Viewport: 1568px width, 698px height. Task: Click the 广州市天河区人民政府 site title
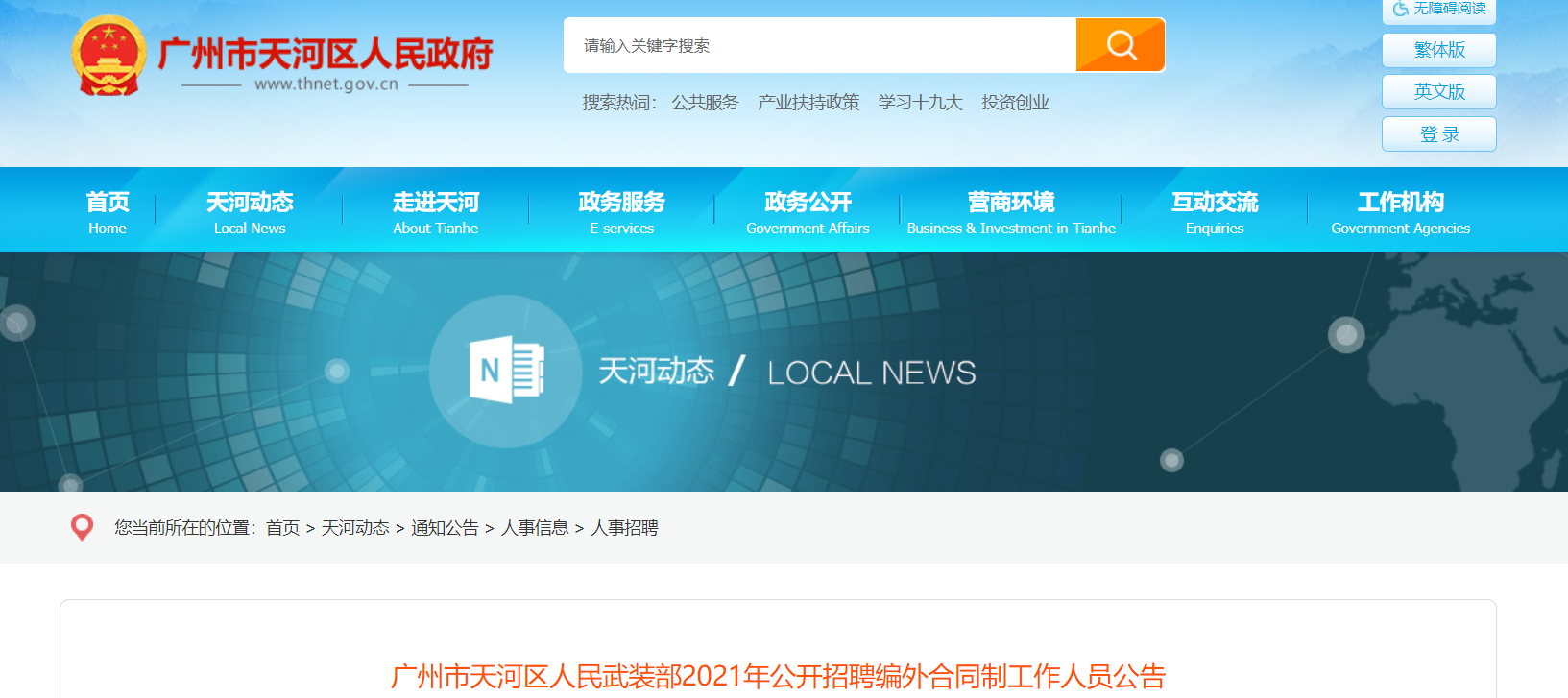pos(326,54)
